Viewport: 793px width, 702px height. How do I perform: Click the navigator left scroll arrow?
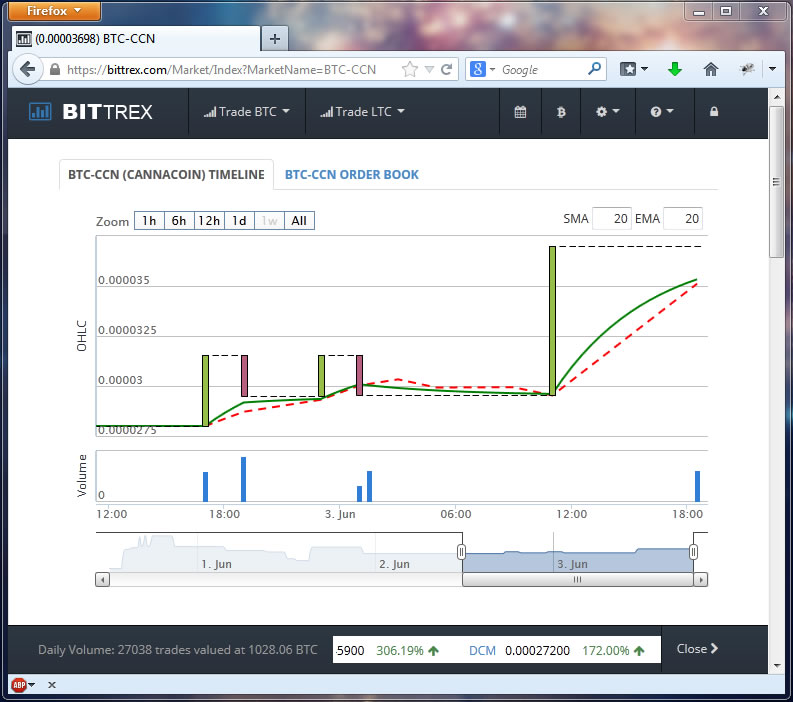(x=103, y=580)
